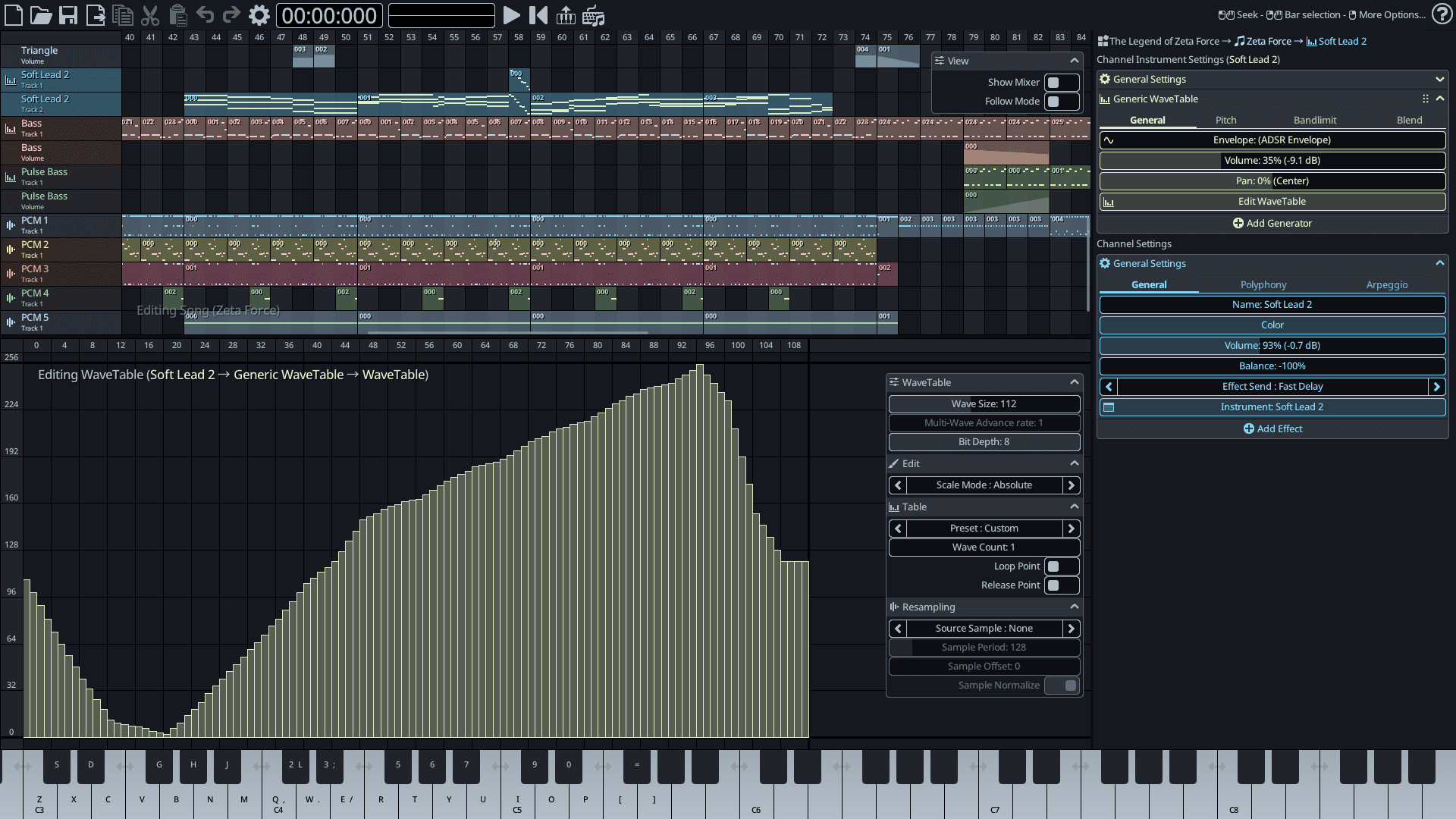
Task: Click the export file icon
Action: click(x=96, y=15)
